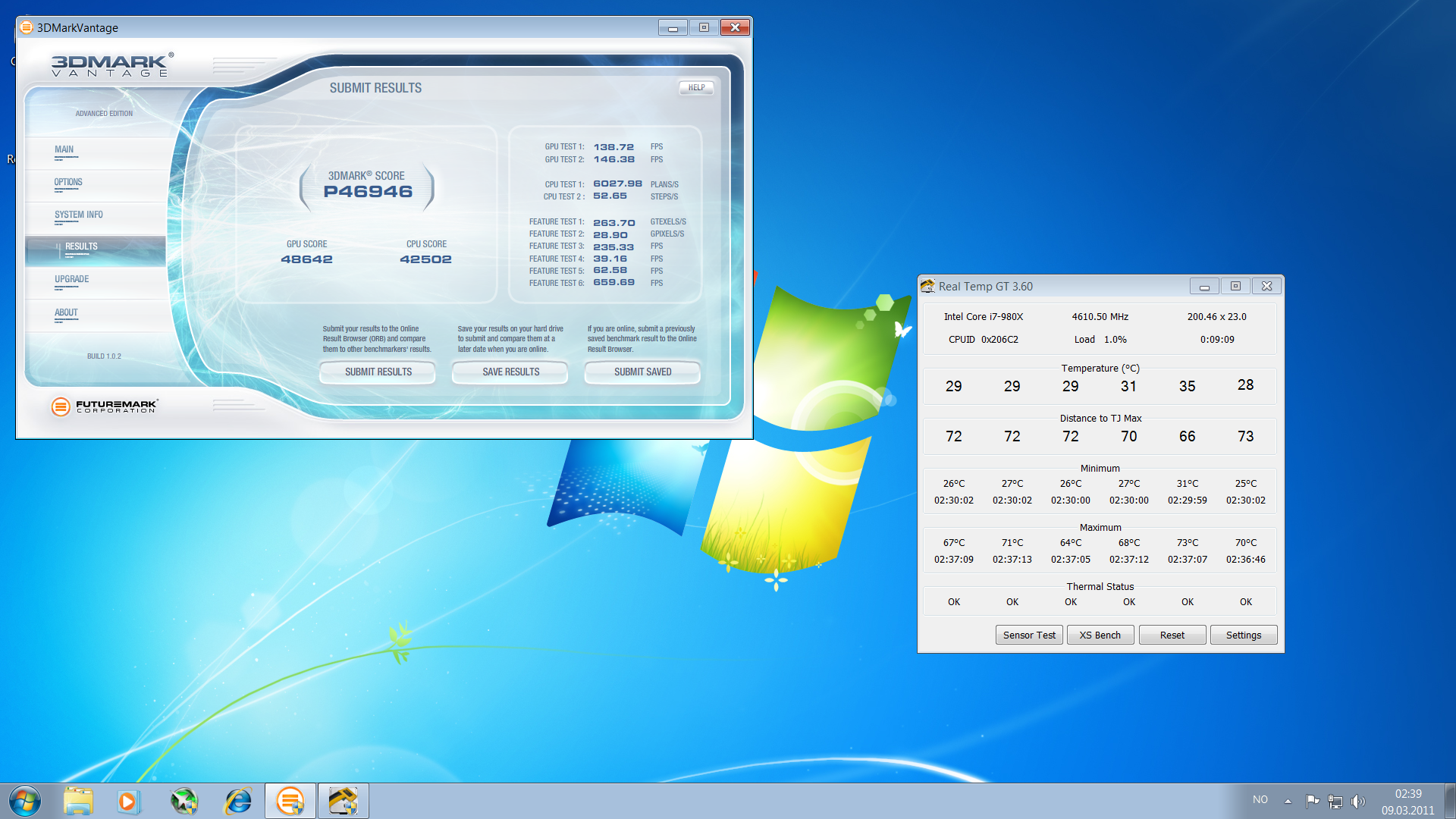
Task: Launch Internet Explorer from taskbar
Action: [x=238, y=801]
